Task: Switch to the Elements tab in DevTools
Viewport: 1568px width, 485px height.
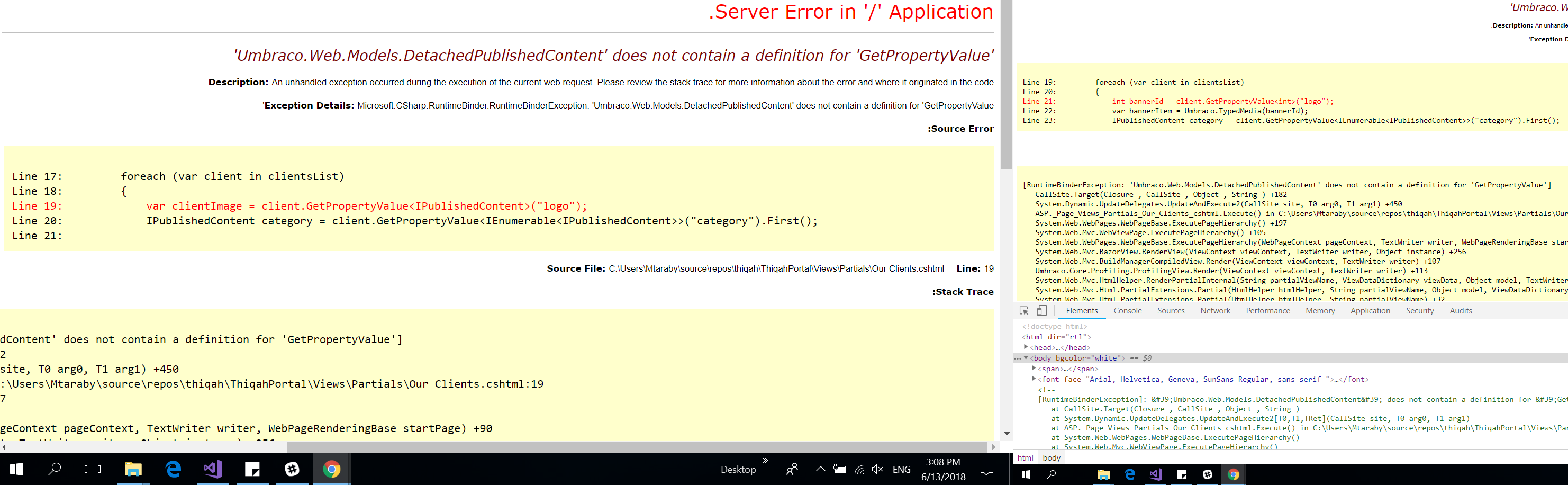Action: 1082,311
